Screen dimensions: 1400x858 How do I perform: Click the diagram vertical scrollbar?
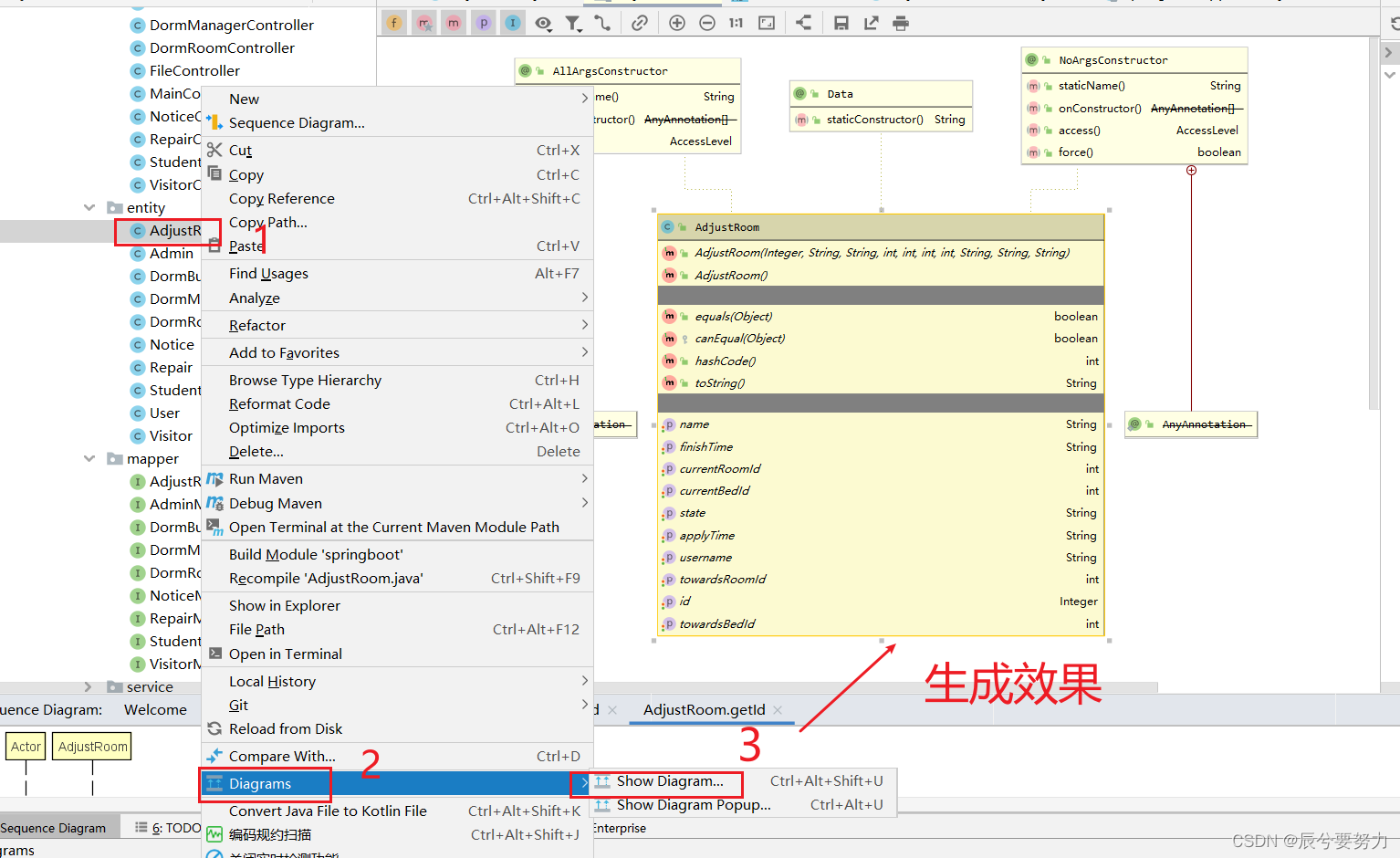[1374, 224]
